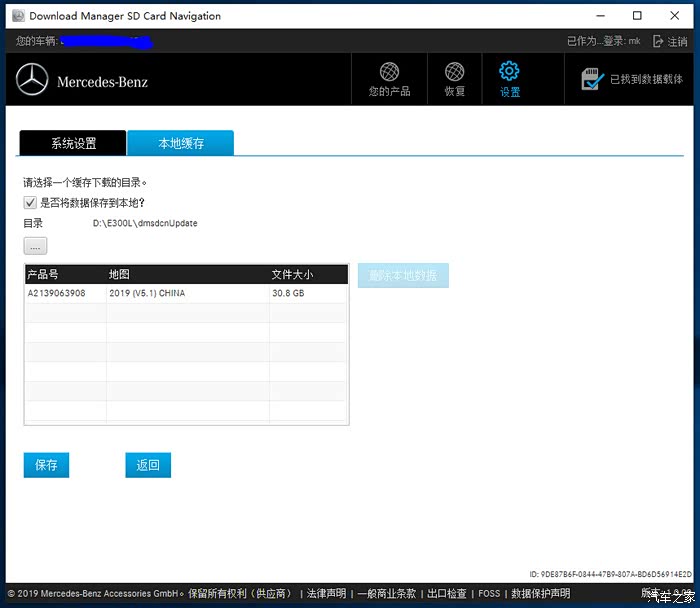Click the SD card 已找到数据载体 icon
This screenshot has width=700, height=608.
pyautogui.click(x=592, y=79)
